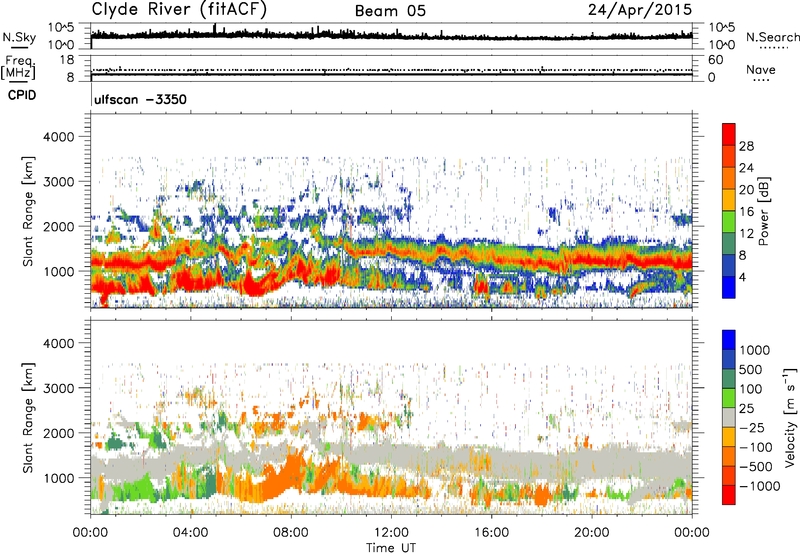The height and width of the screenshot is (554, 800).
Task: Click the "-100" label on the velocity colorbar
Action: click(x=756, y=447)
